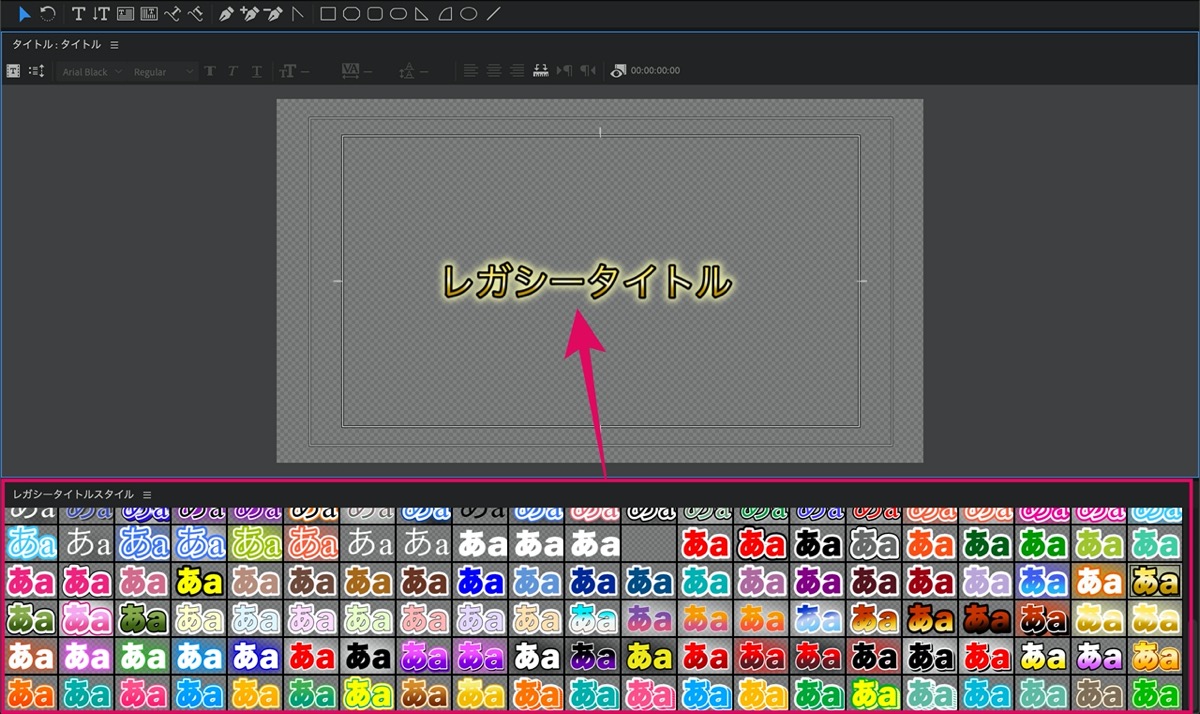Toggle bold text formatting
Screen dimensions: 1200x714
pos(210,71)
